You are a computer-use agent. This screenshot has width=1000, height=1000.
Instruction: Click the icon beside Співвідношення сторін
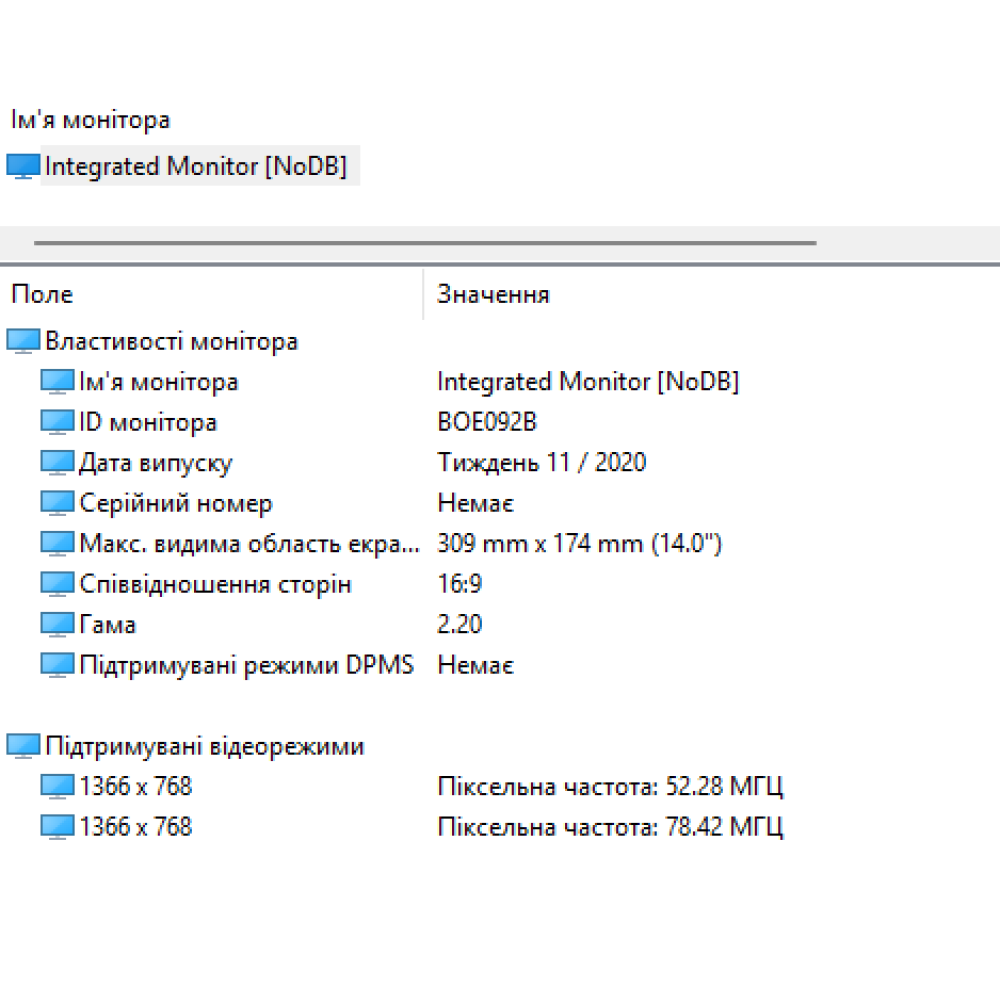(x=57, y=585)
